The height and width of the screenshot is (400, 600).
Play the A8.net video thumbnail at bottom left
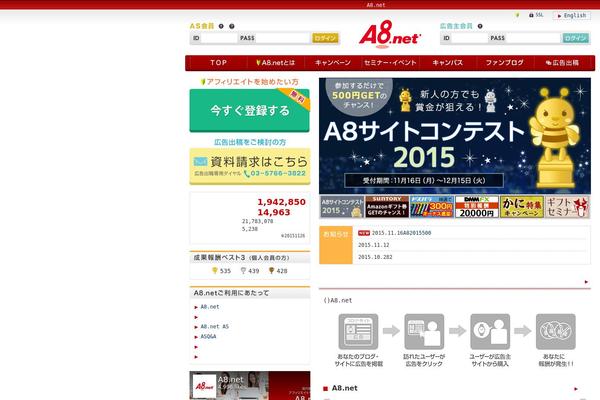click(250, 385)
